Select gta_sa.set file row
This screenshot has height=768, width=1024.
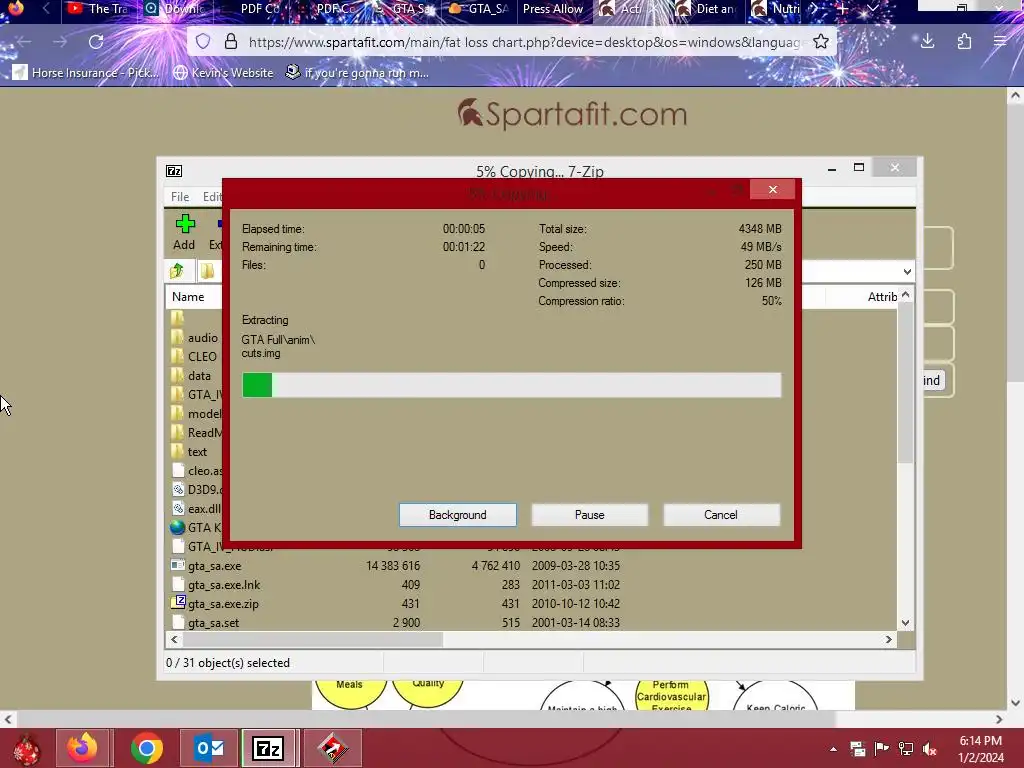pos(396,622)
